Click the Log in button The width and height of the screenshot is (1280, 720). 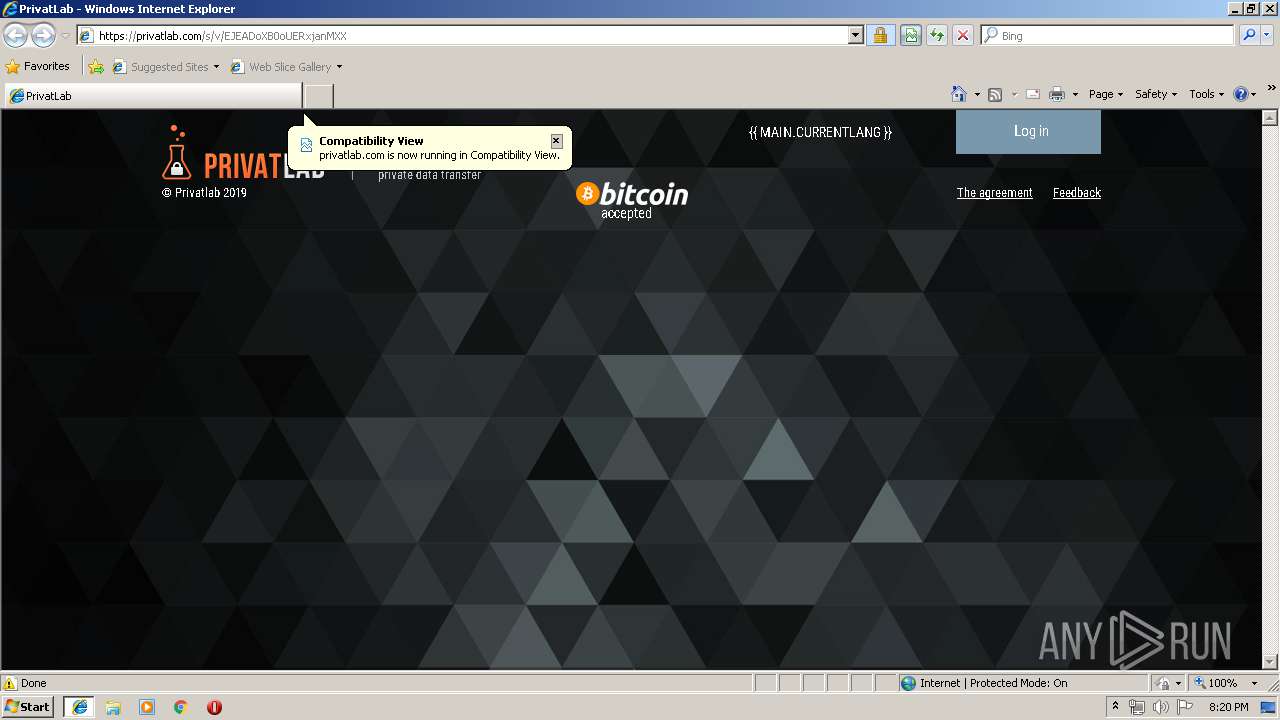(1028, 131)
